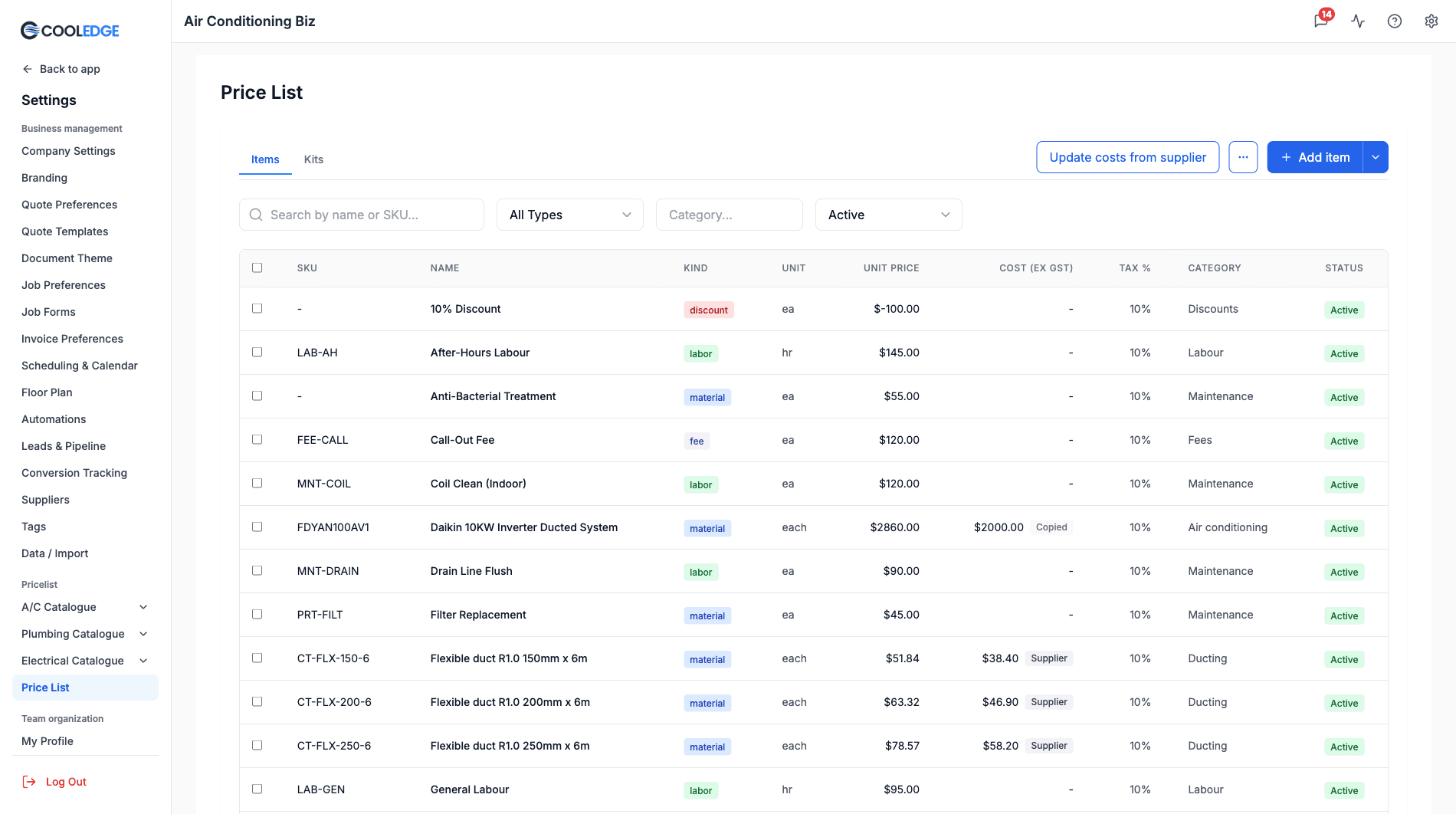Open the All Types dropdown
This screenshot has width=1456, height=814.
[570, 215]
